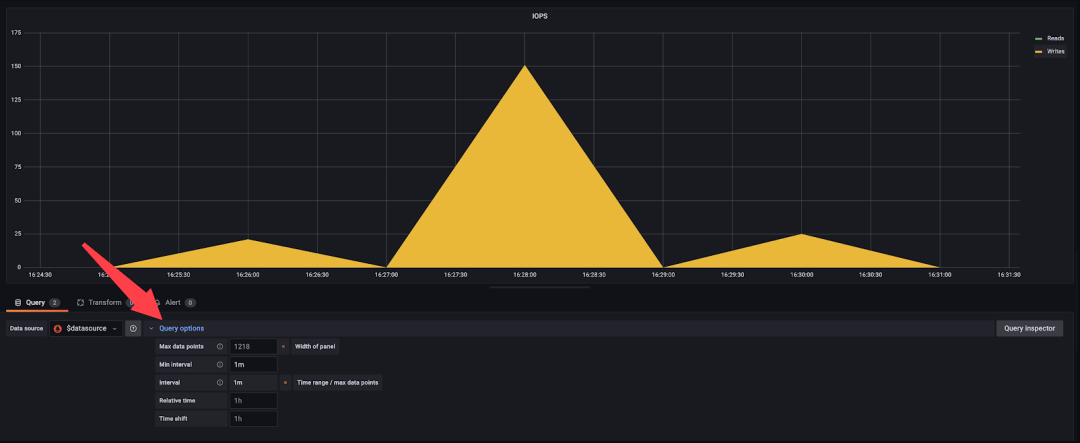Screen dimensions: 1080x443
Task: Click the Transform tab icon
Action: 81,302
